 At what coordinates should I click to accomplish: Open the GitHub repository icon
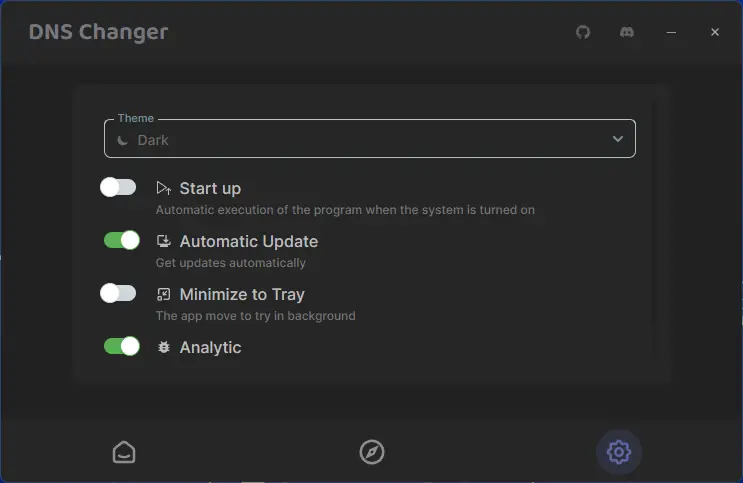tap(583, 32)
